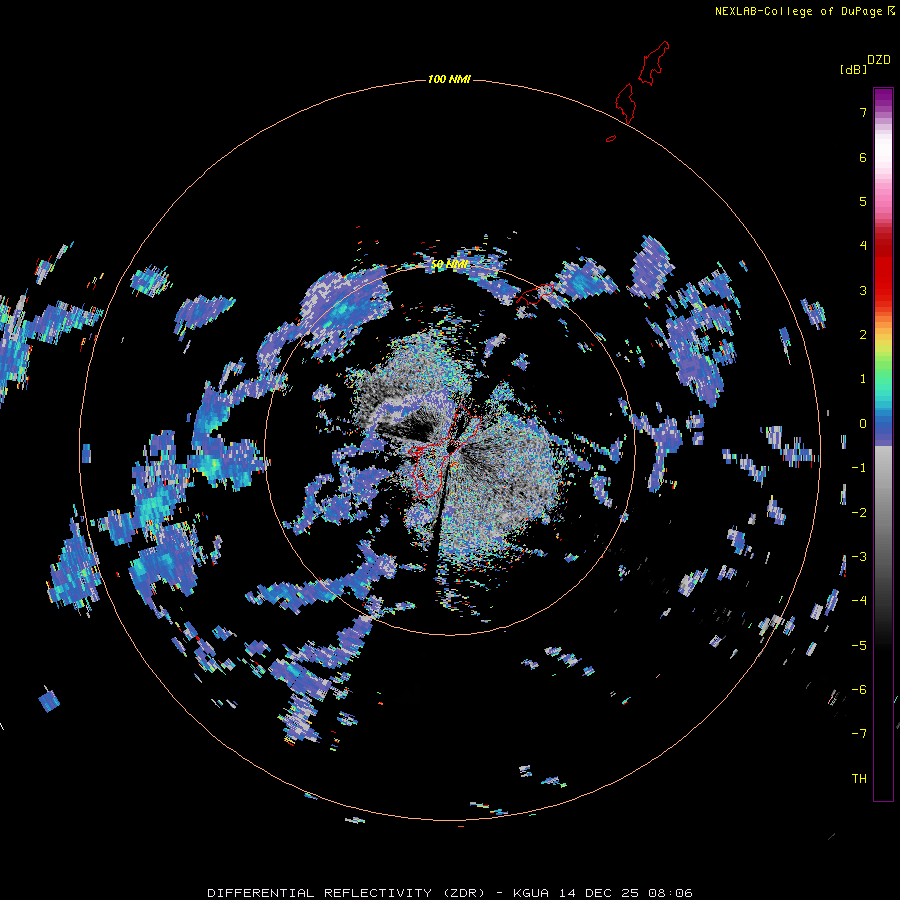Click the TH threshold label on the scale

coord(859,779)
